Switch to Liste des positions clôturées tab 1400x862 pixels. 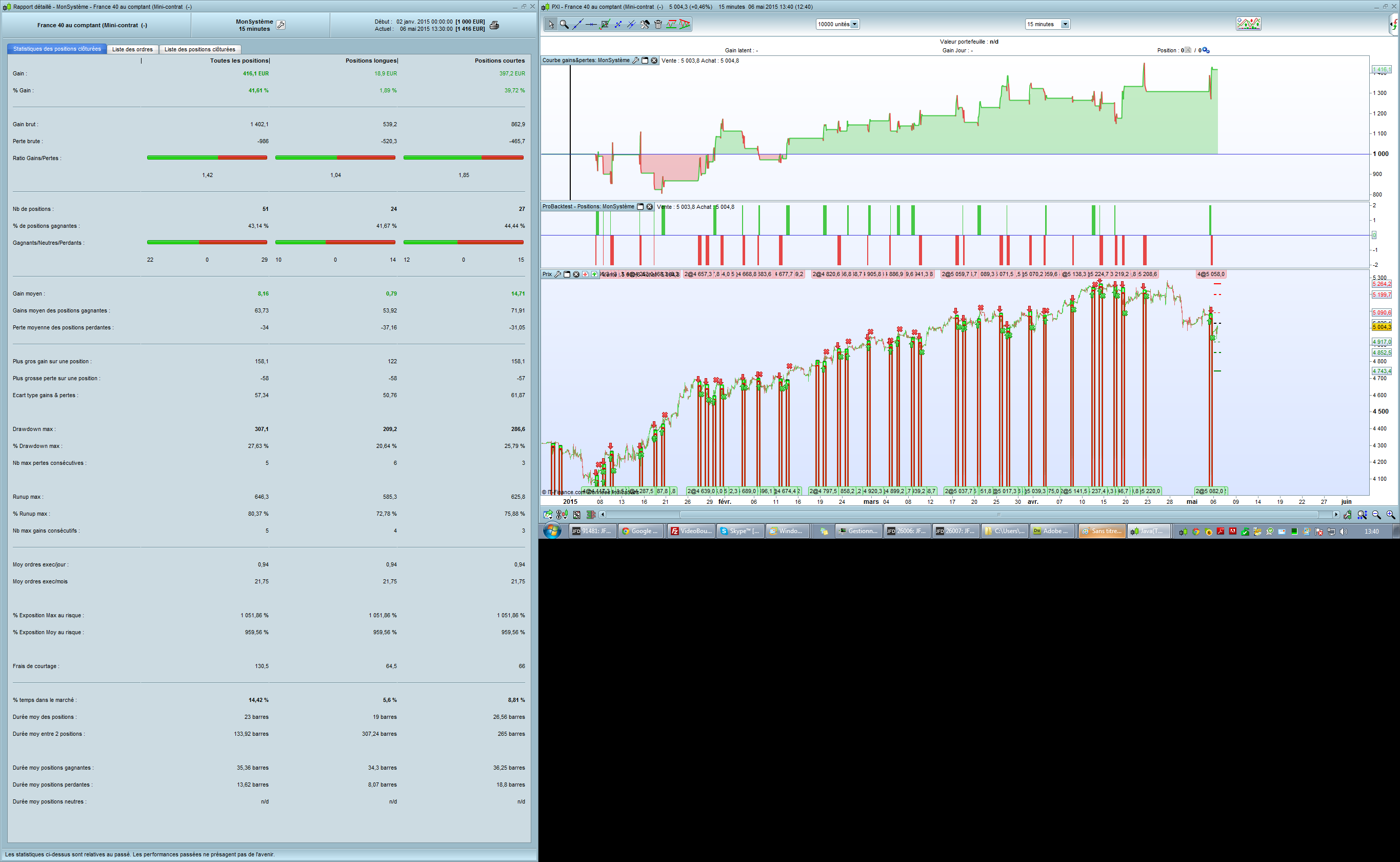[199, 50]
